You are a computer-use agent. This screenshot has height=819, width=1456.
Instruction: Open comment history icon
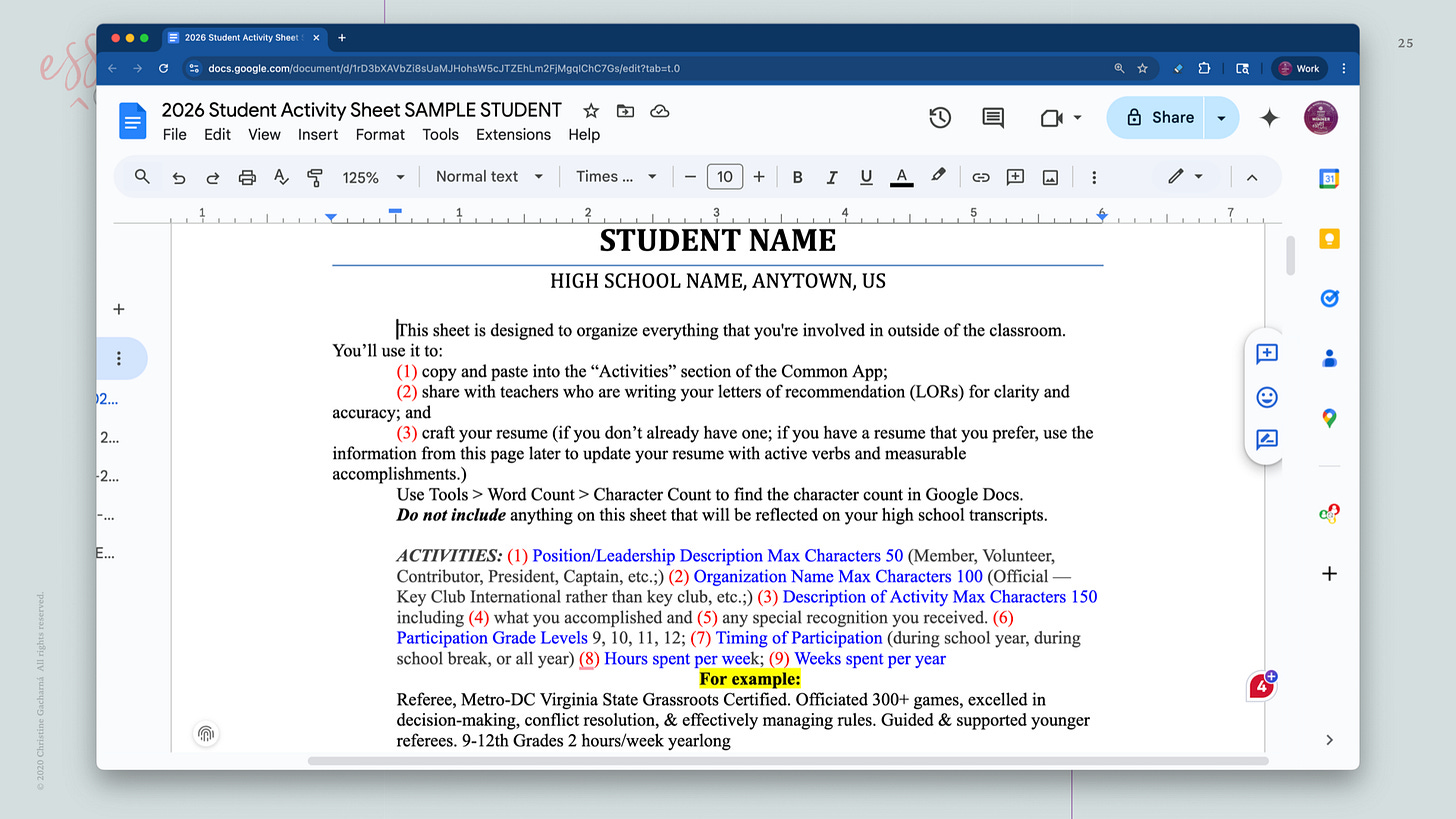(x=993, y=118)
